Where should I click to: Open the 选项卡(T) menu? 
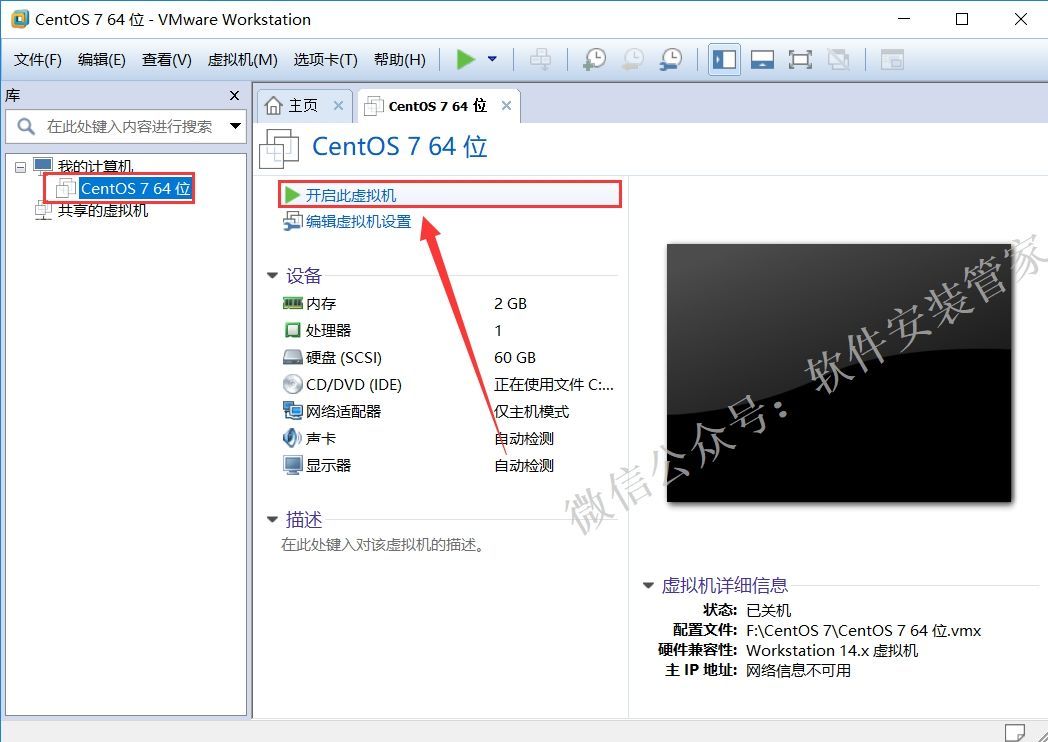click(325, 60)
